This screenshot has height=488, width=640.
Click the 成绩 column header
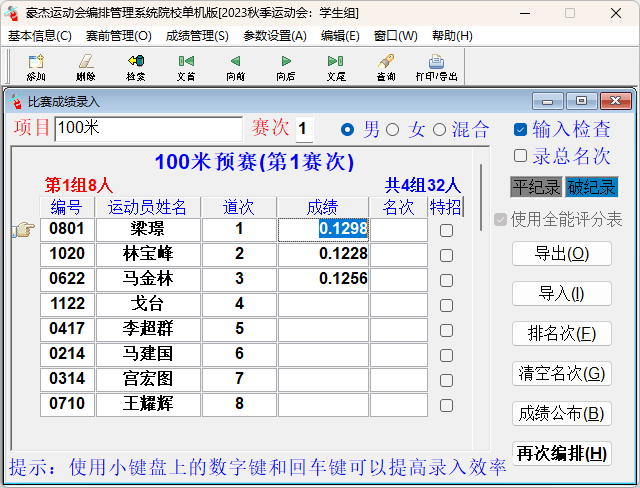[322, 207]
